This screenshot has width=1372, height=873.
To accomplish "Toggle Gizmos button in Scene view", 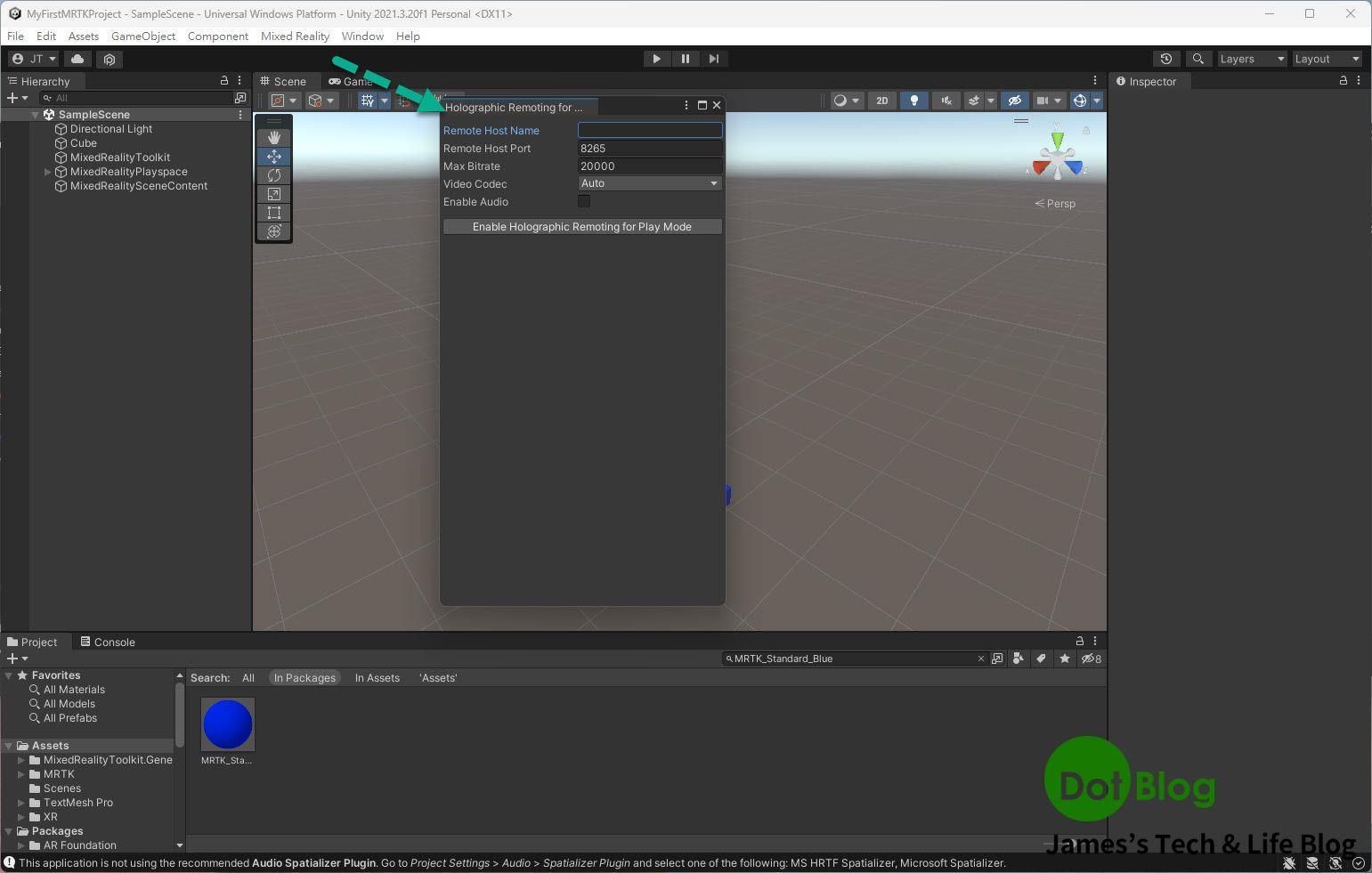I will point(1079,101).
